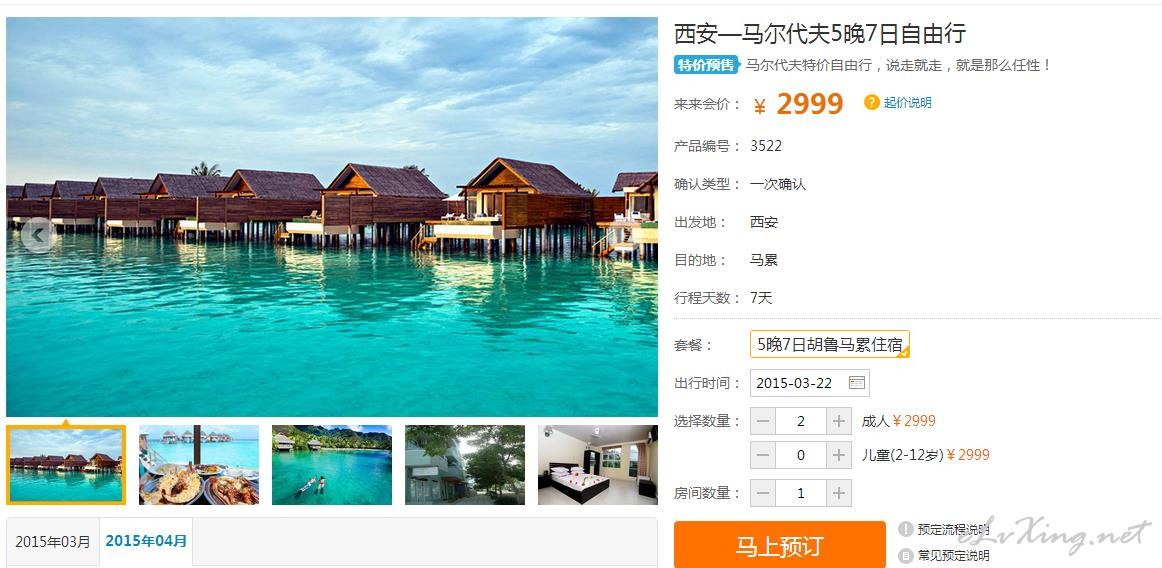Click the orange question mark price info icon

point(872,102)
